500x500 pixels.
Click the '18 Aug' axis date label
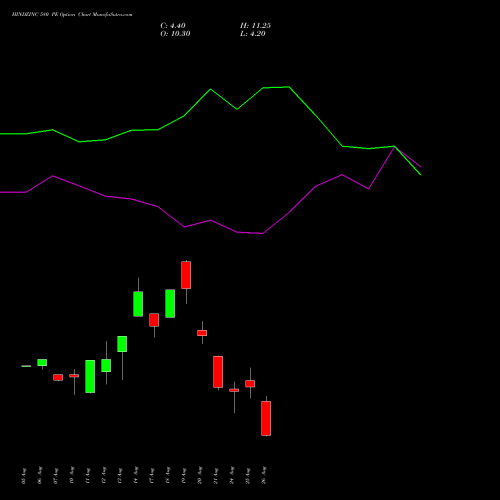167,476
